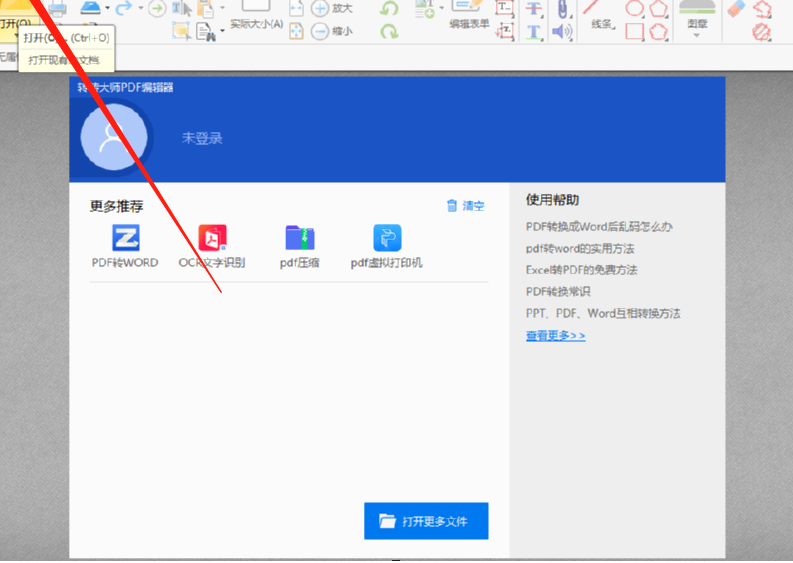Click the 未登录 not-logged-in label

pyautogui.click(x=202, y=138)
